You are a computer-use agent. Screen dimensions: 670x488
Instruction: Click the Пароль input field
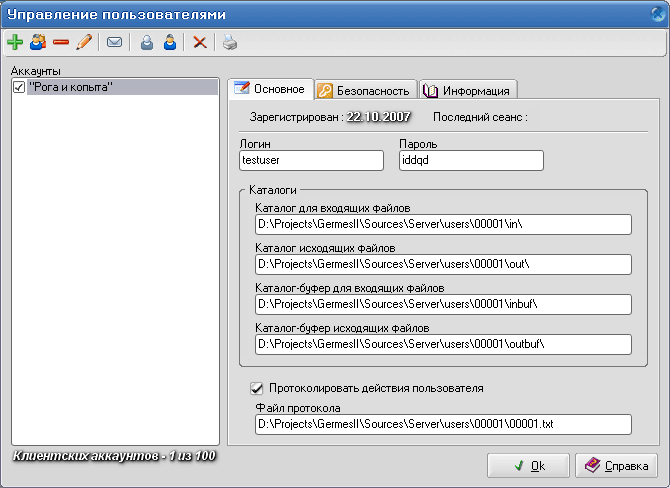[x=471, y=160]
